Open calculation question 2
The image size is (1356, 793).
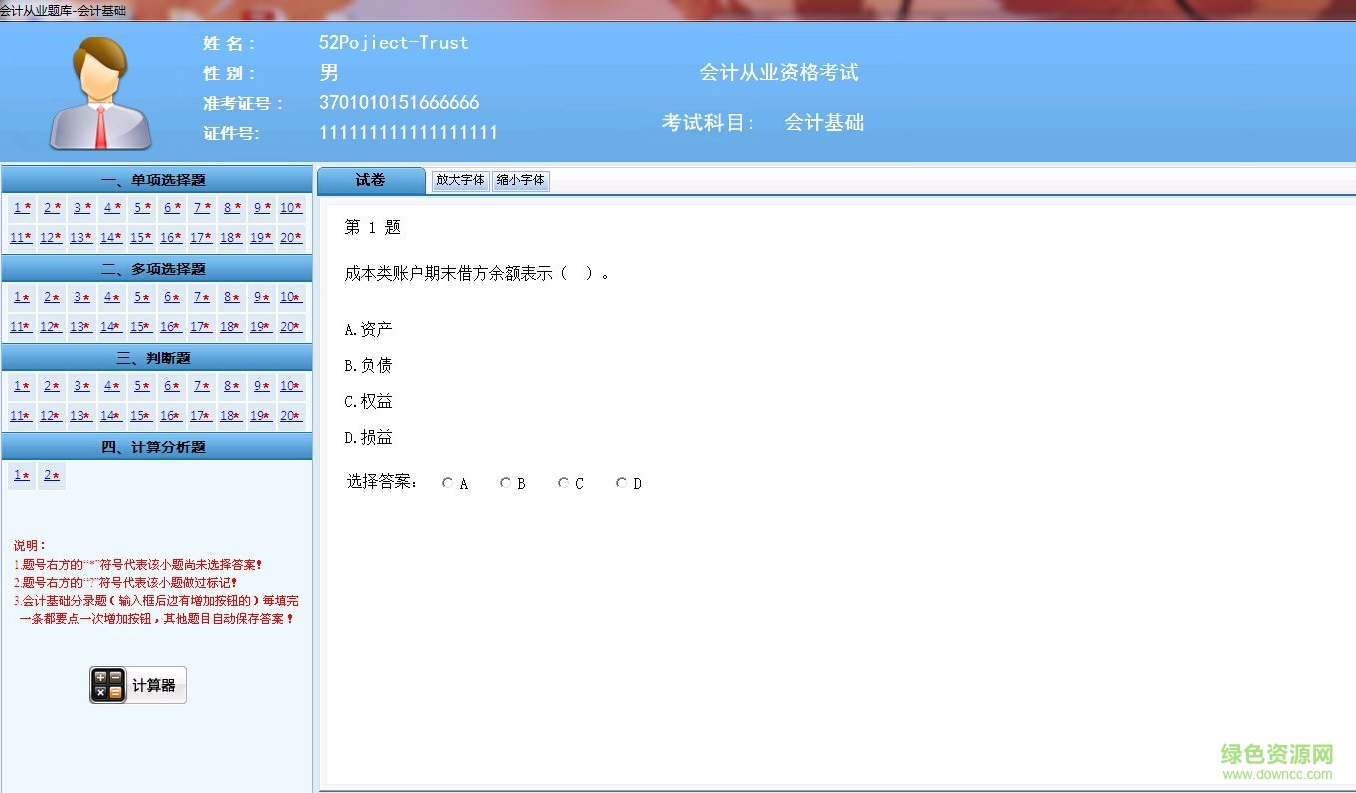click(x=51, y=475)
